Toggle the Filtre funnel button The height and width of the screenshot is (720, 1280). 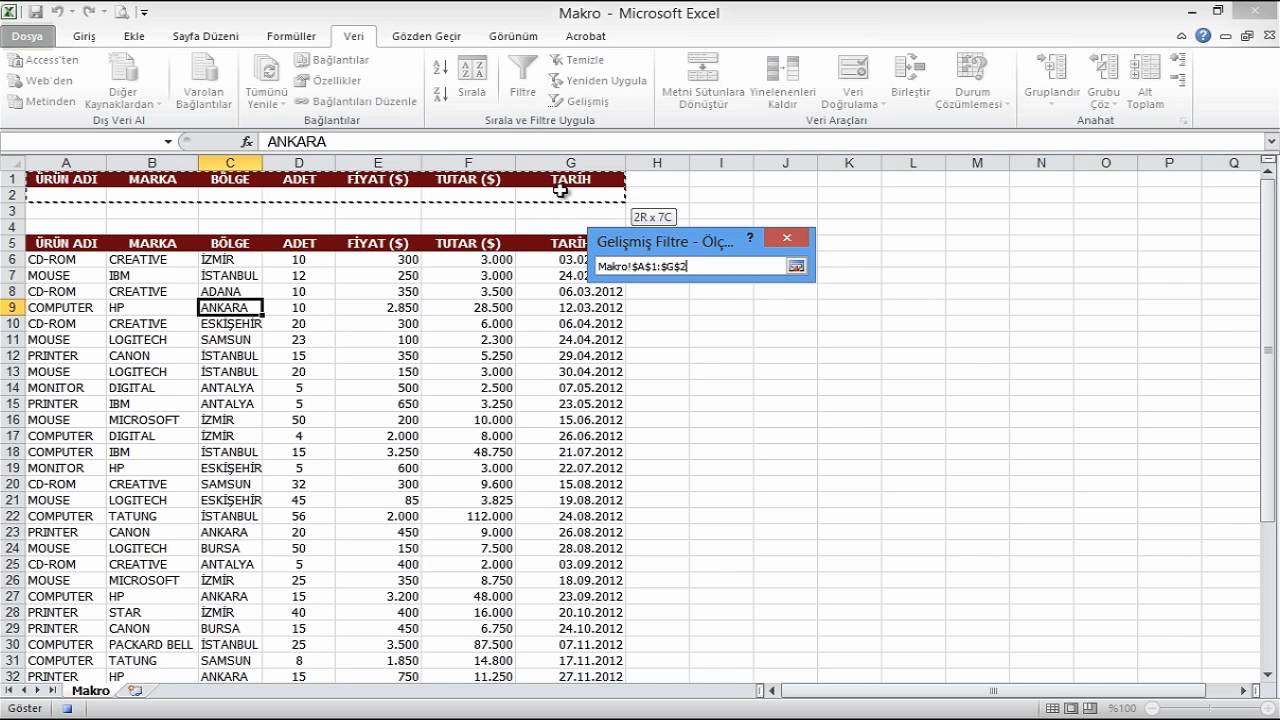point(523,78)
